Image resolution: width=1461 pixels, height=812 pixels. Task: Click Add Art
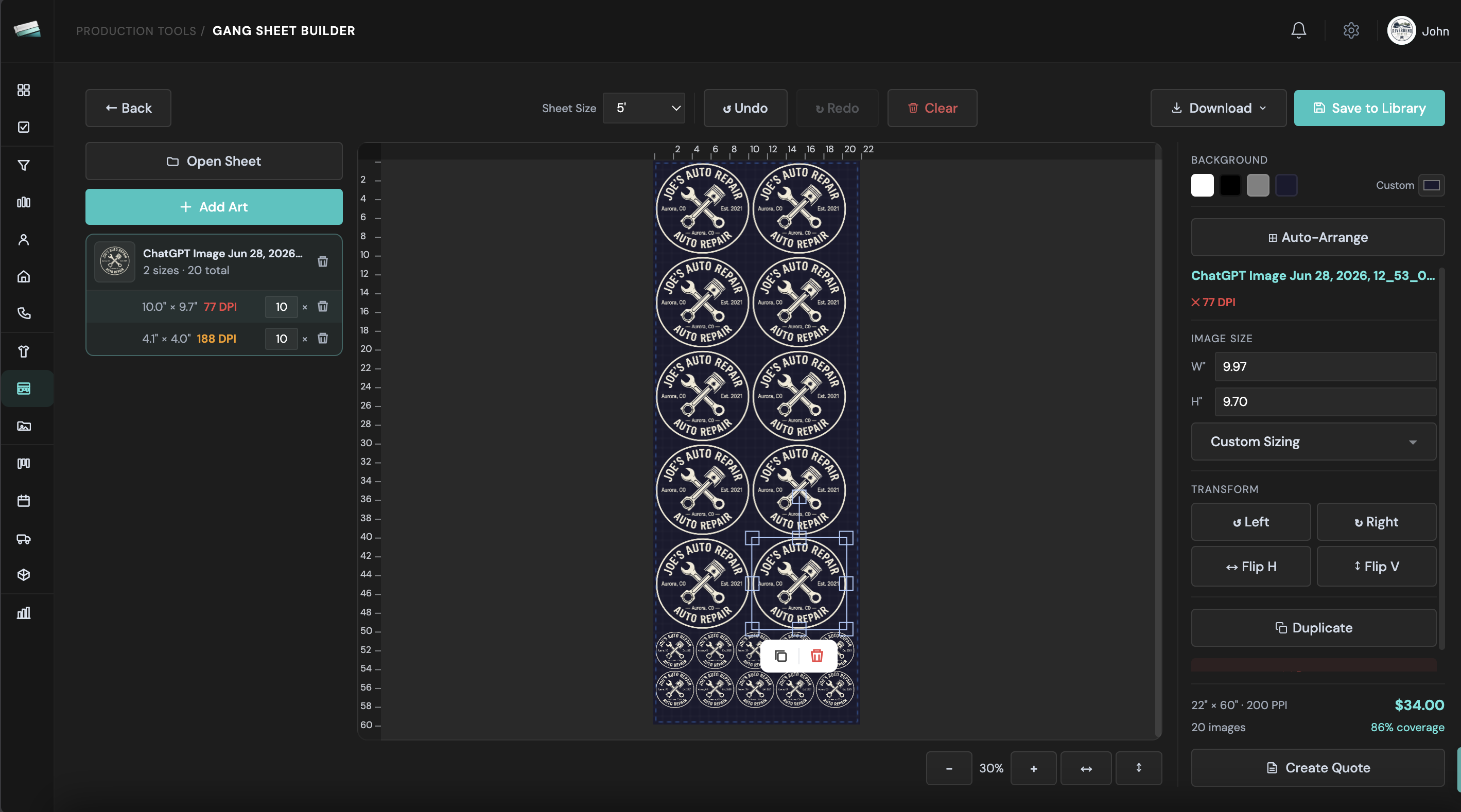click(x=214, y=207)
